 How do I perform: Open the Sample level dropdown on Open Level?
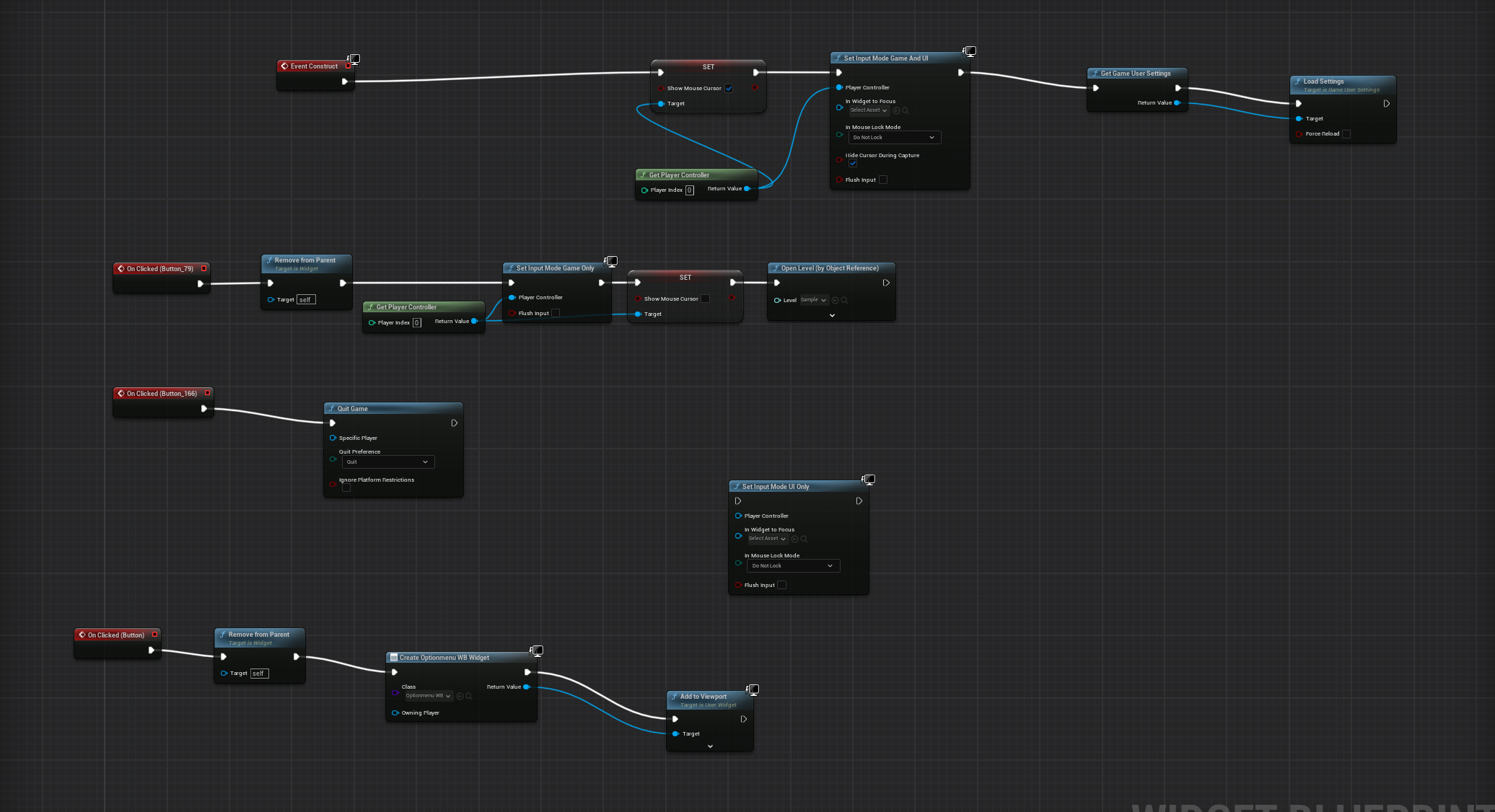(x=814, y=300)
